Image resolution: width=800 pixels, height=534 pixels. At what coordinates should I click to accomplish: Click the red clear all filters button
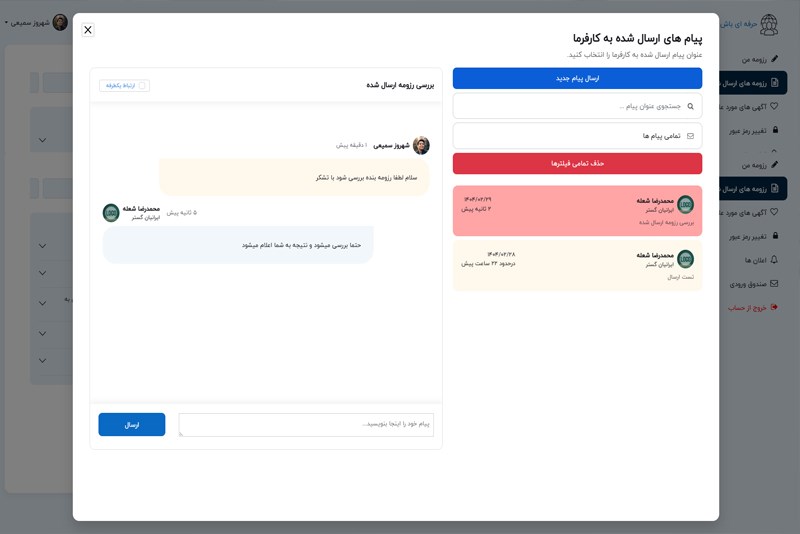coord(577,164)
